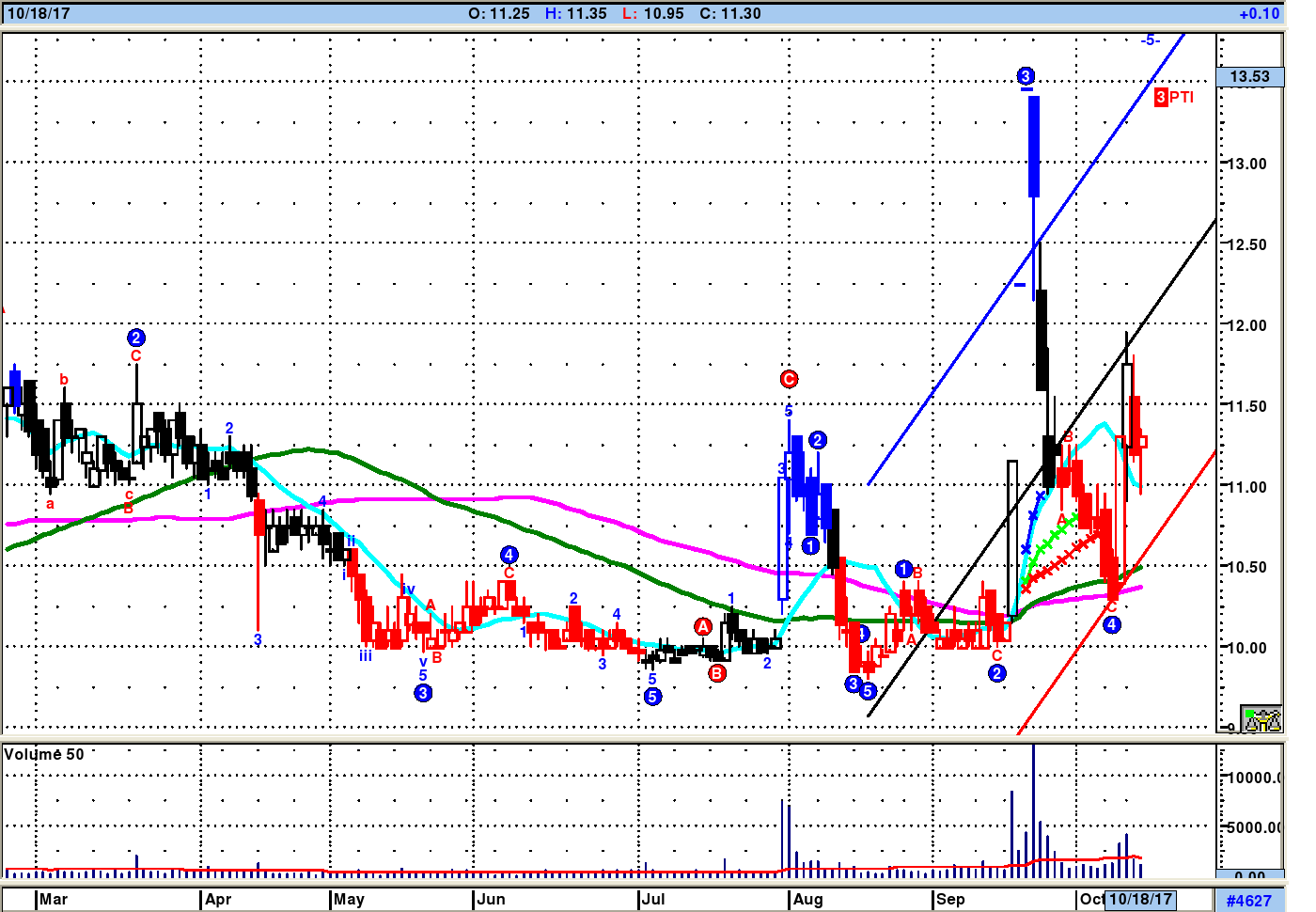Click the tall blue candle at the chart peak

point(1034,148)
